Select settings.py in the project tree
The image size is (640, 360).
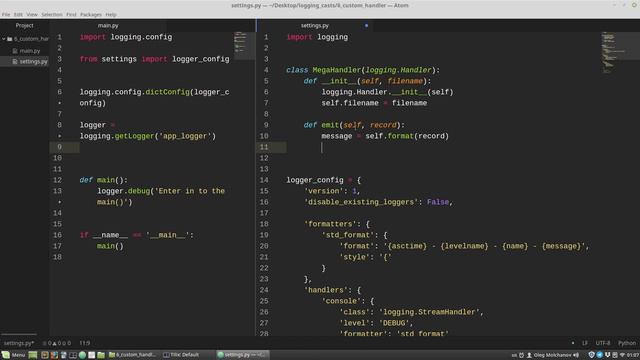(33, 61)
